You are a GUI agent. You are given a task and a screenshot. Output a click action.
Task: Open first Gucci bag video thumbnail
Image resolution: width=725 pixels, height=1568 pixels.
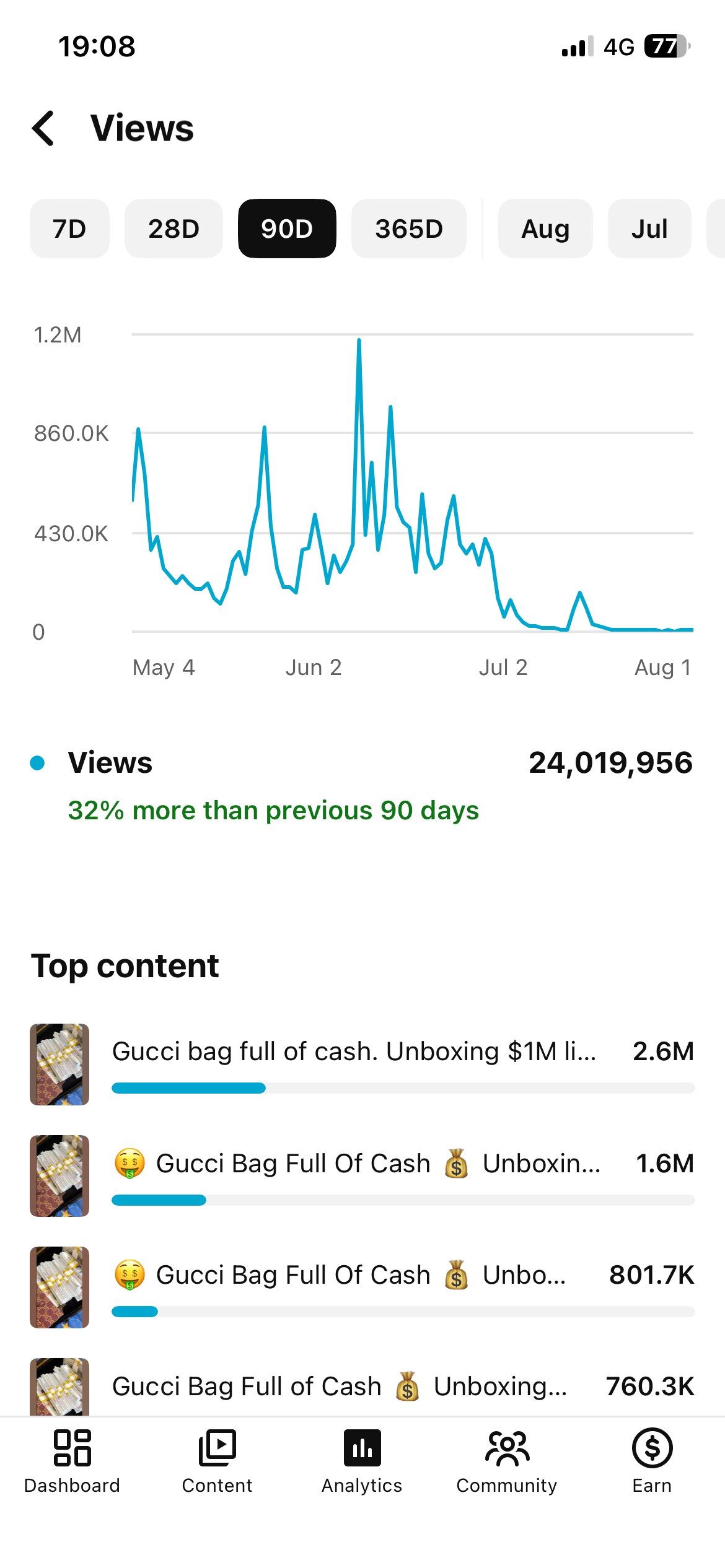pos(59,1065)
